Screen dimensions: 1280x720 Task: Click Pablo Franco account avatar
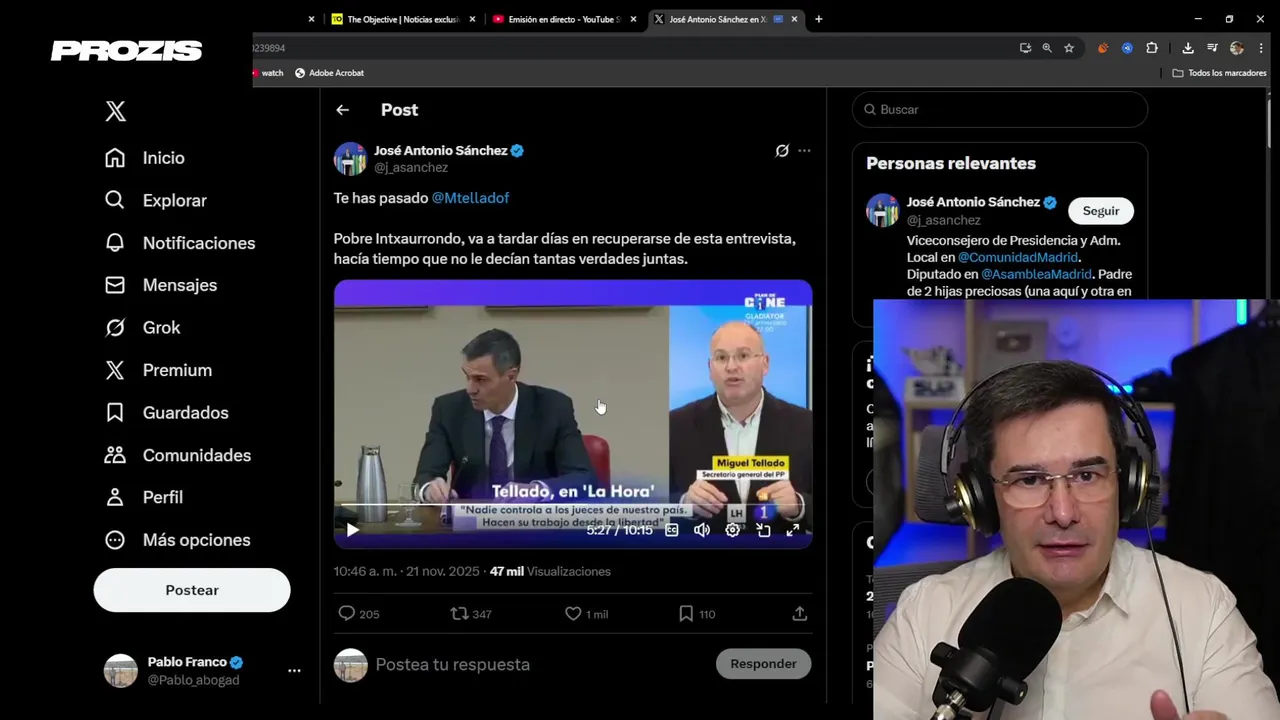click(x=121, y=671)
